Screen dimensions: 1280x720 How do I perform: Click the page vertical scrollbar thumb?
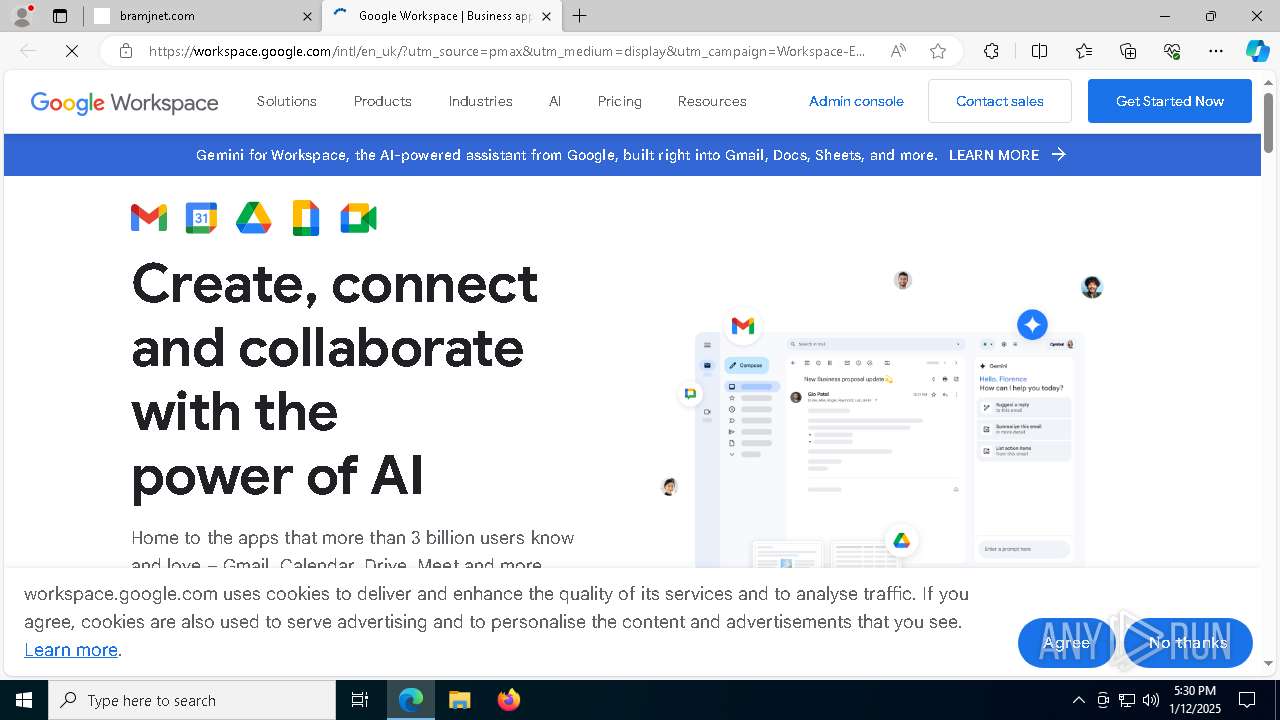tap(1269, 122)
